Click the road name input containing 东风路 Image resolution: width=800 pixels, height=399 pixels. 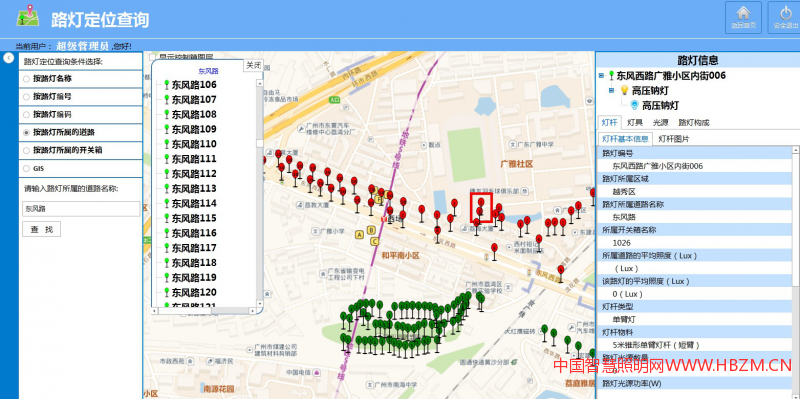(81, 209)
